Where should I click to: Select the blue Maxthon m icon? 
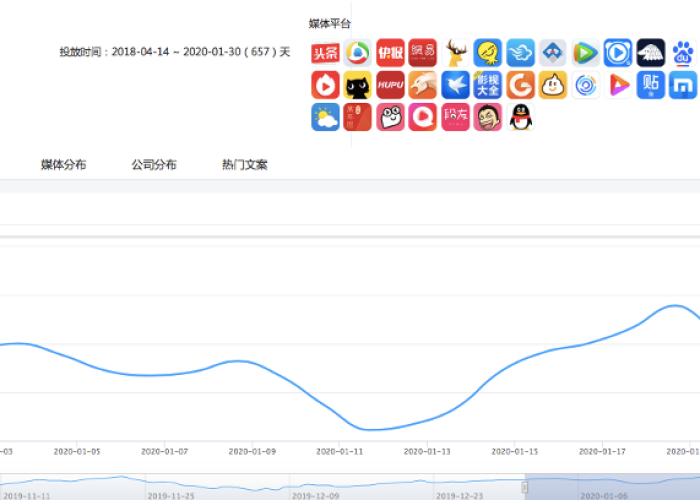683,85
